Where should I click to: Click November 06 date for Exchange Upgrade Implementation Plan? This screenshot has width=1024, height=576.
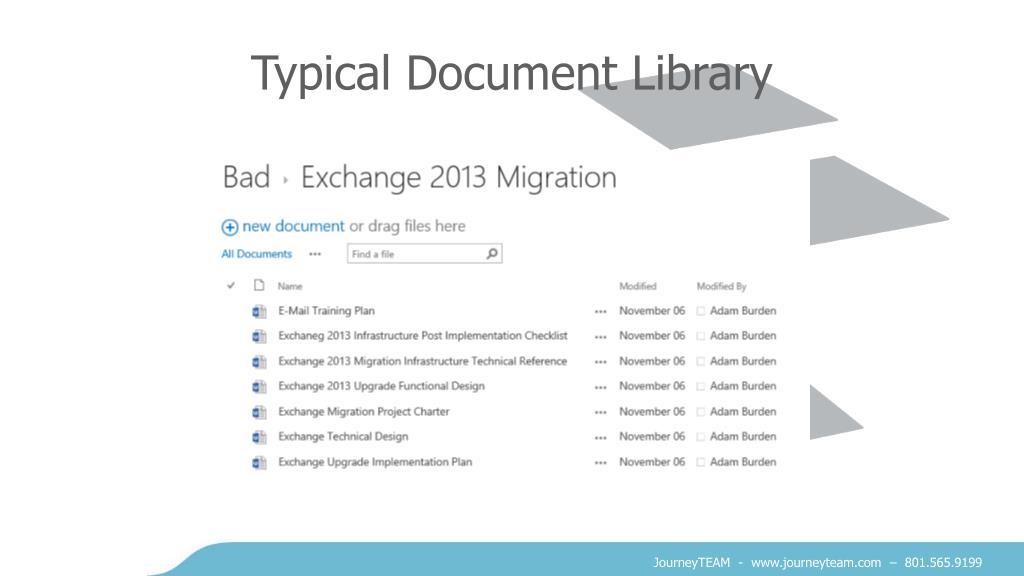pos(652,462)
